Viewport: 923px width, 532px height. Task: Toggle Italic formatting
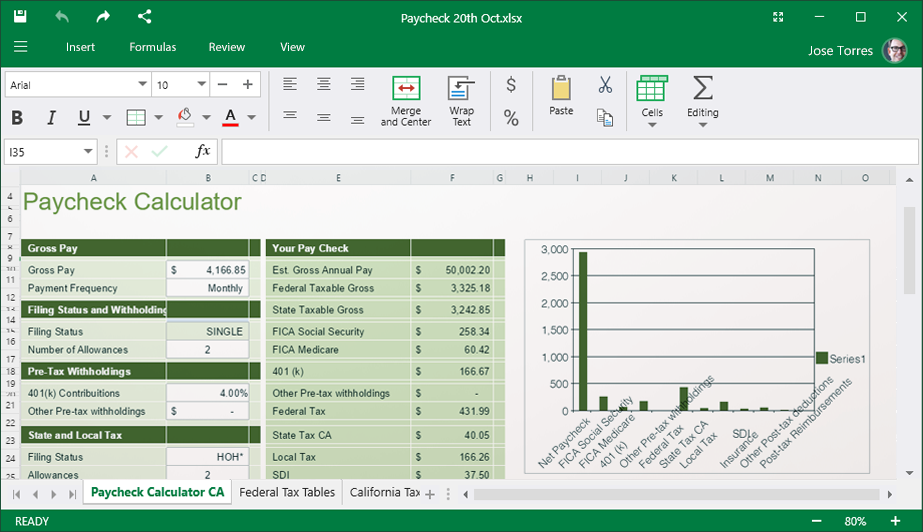[51, 118]
